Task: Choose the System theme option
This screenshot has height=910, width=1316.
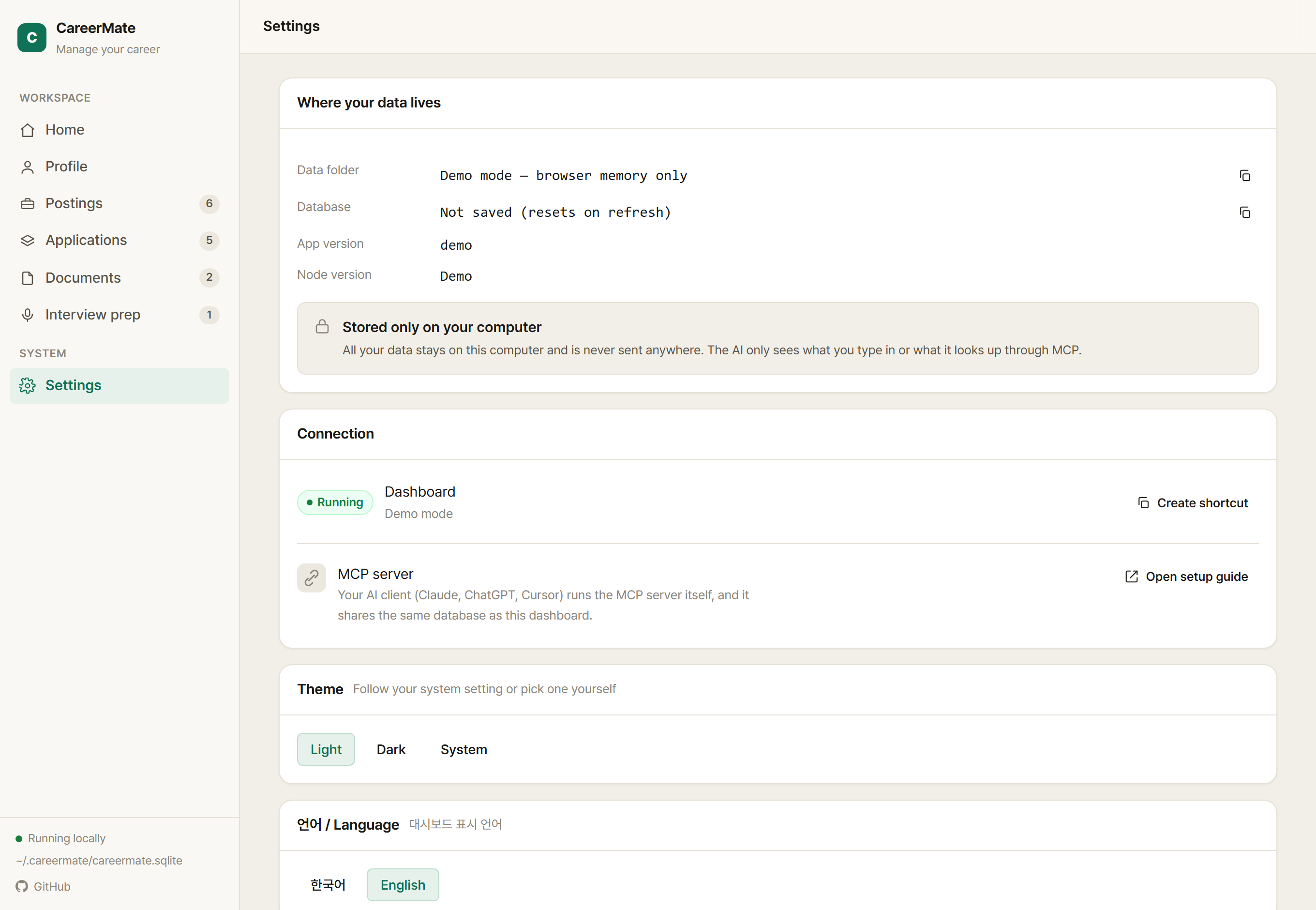Action: [464, 749]
